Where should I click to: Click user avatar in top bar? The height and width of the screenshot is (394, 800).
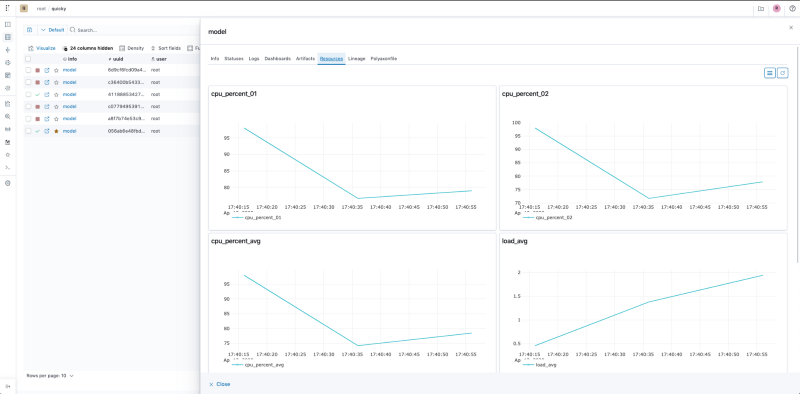tap(777, 9)
